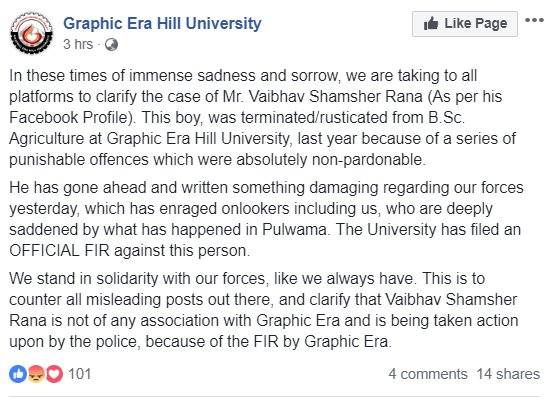The image size is (552, 402).
Task: Click the Graphic Era Hill University page name
Action: click(162, 24)
